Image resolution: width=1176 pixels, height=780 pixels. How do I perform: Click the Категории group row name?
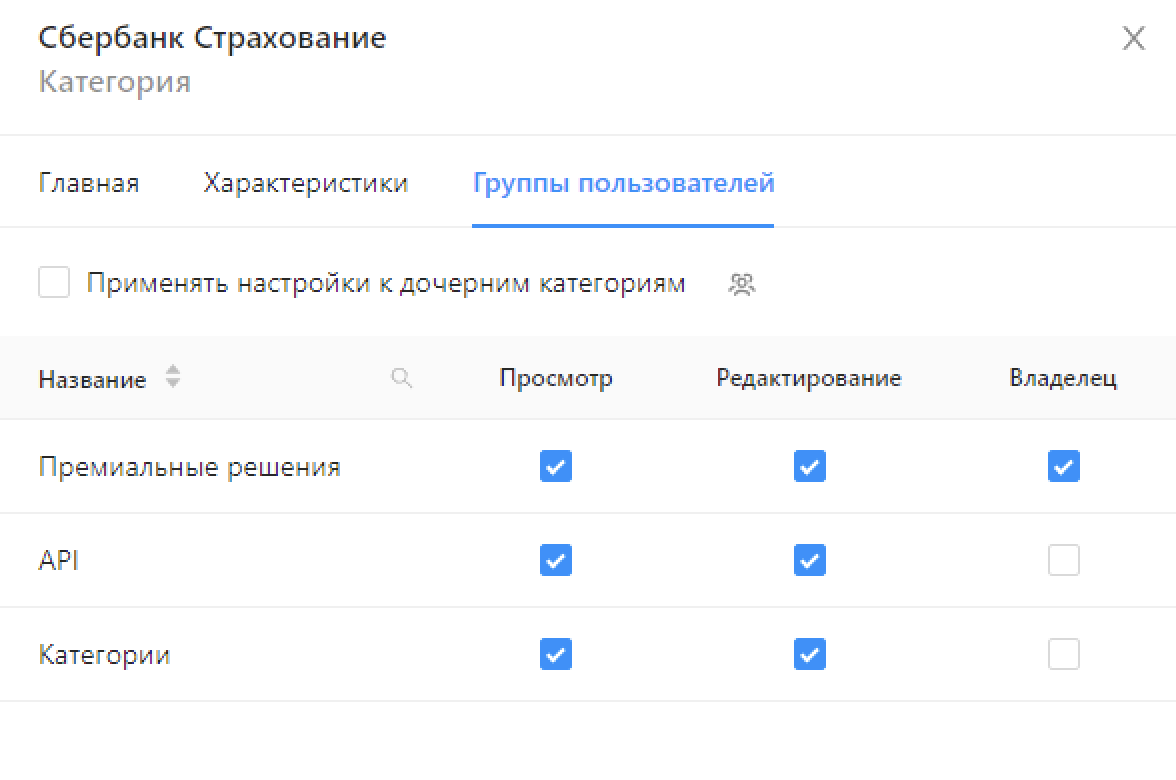pos(104,655)
